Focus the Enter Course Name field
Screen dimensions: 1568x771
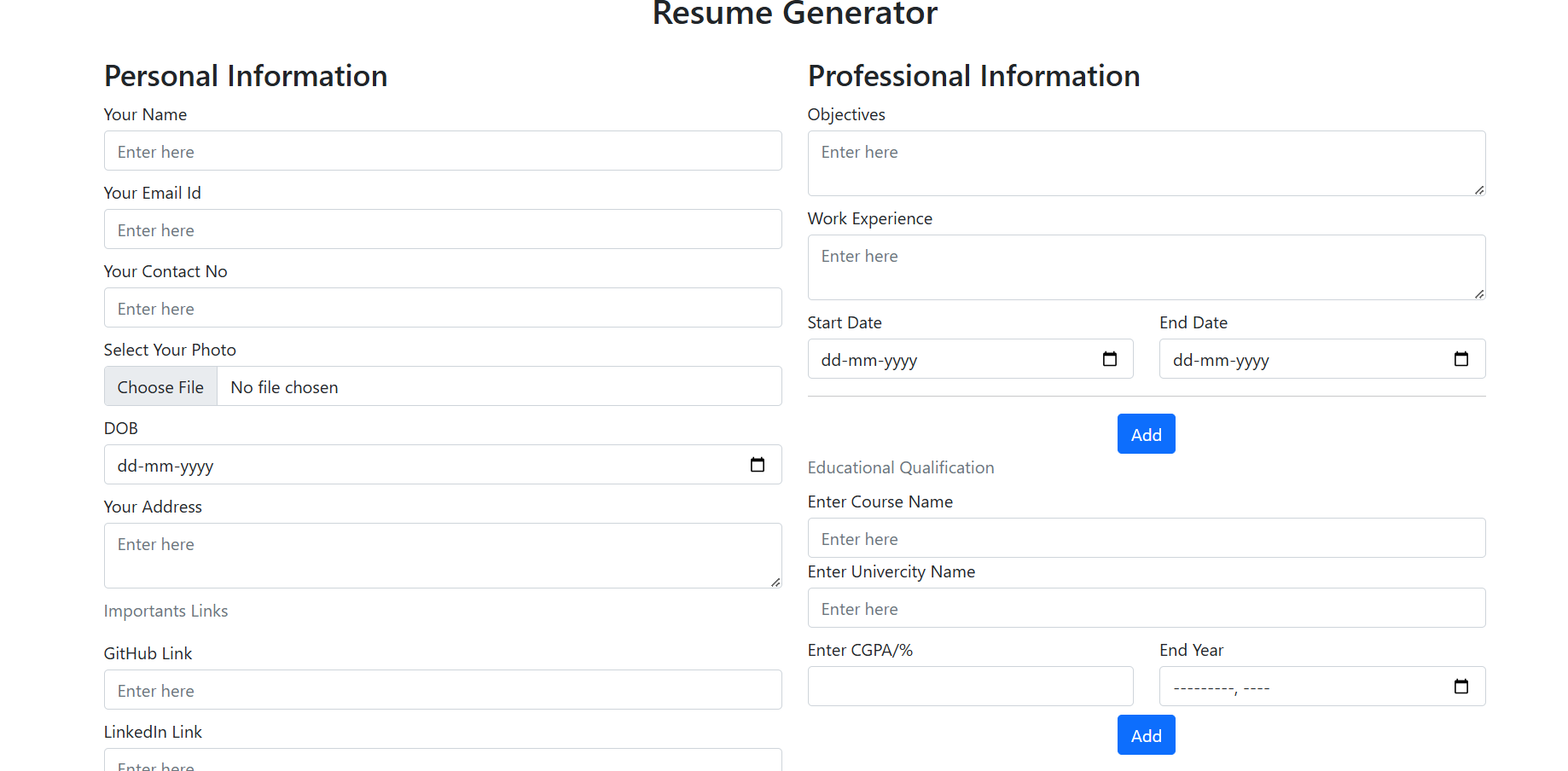pos(1146,538)
